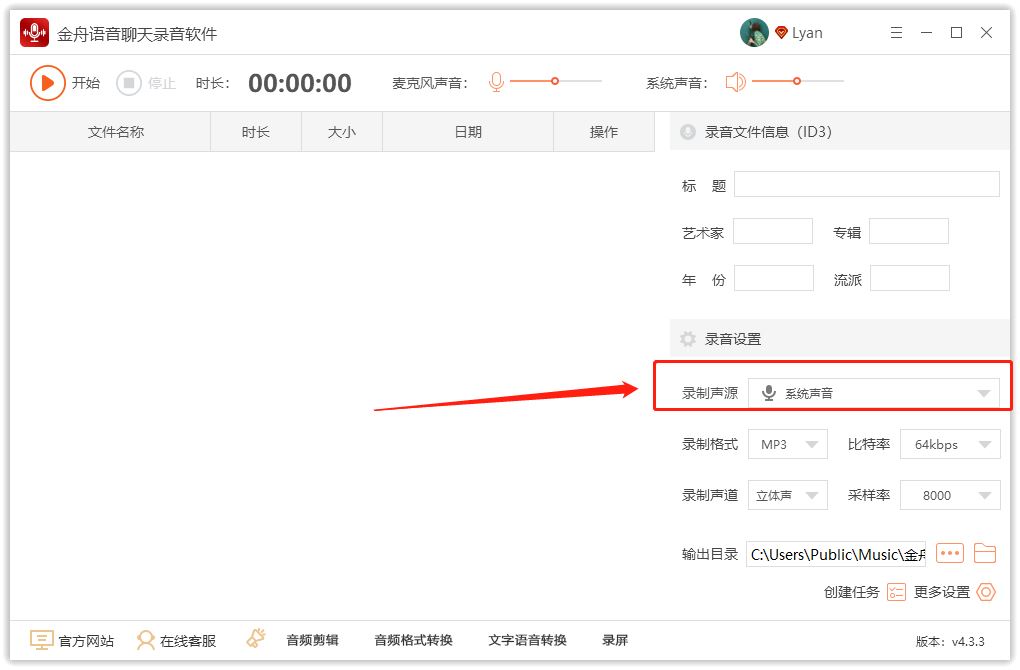This screenshot has height=670, width=1020.
Task: Open the audio format conversion tool
Action: click(x=413, y=640)
